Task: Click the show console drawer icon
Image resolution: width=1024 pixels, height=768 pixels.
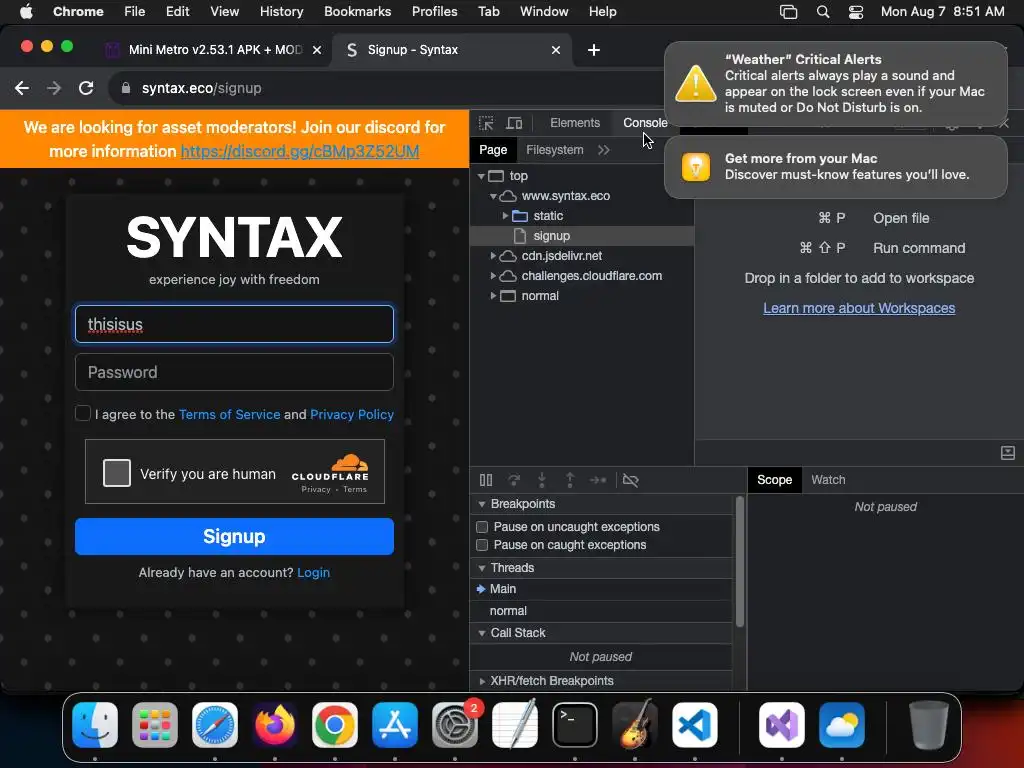Action: tap(1008, 453)
